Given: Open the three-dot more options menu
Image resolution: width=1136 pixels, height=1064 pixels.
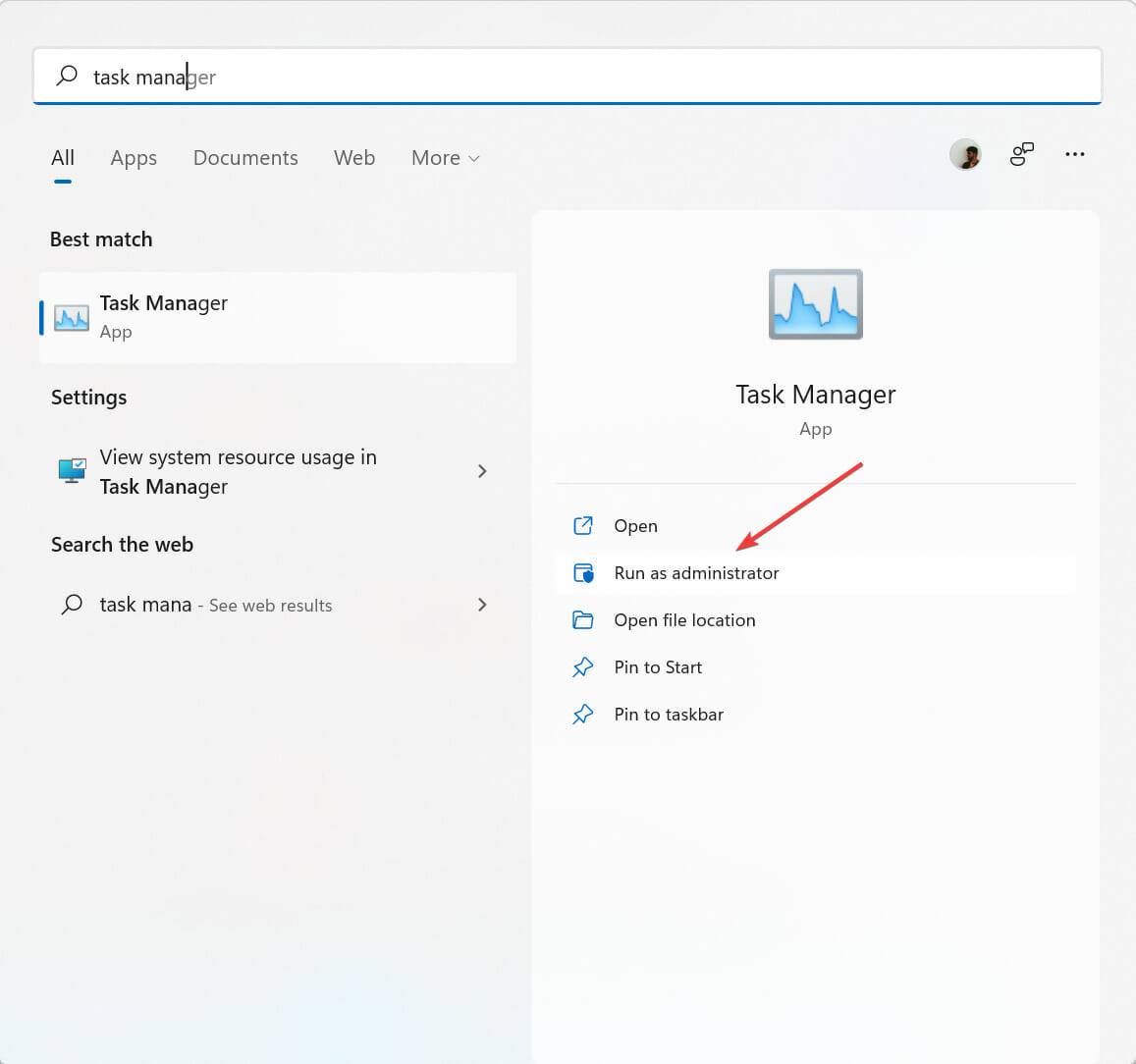Looking at the screenshot, I should [x=1075, y=154].
